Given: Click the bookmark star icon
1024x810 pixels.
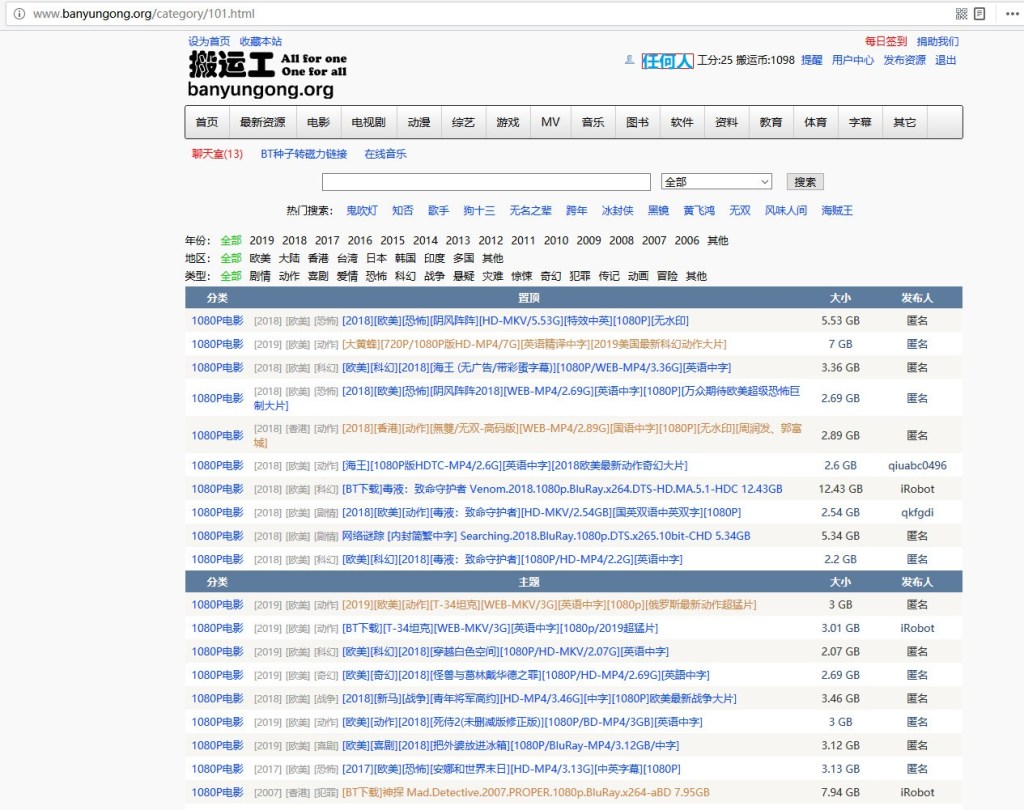Looking at the screenshot, I should [1005, 14].
